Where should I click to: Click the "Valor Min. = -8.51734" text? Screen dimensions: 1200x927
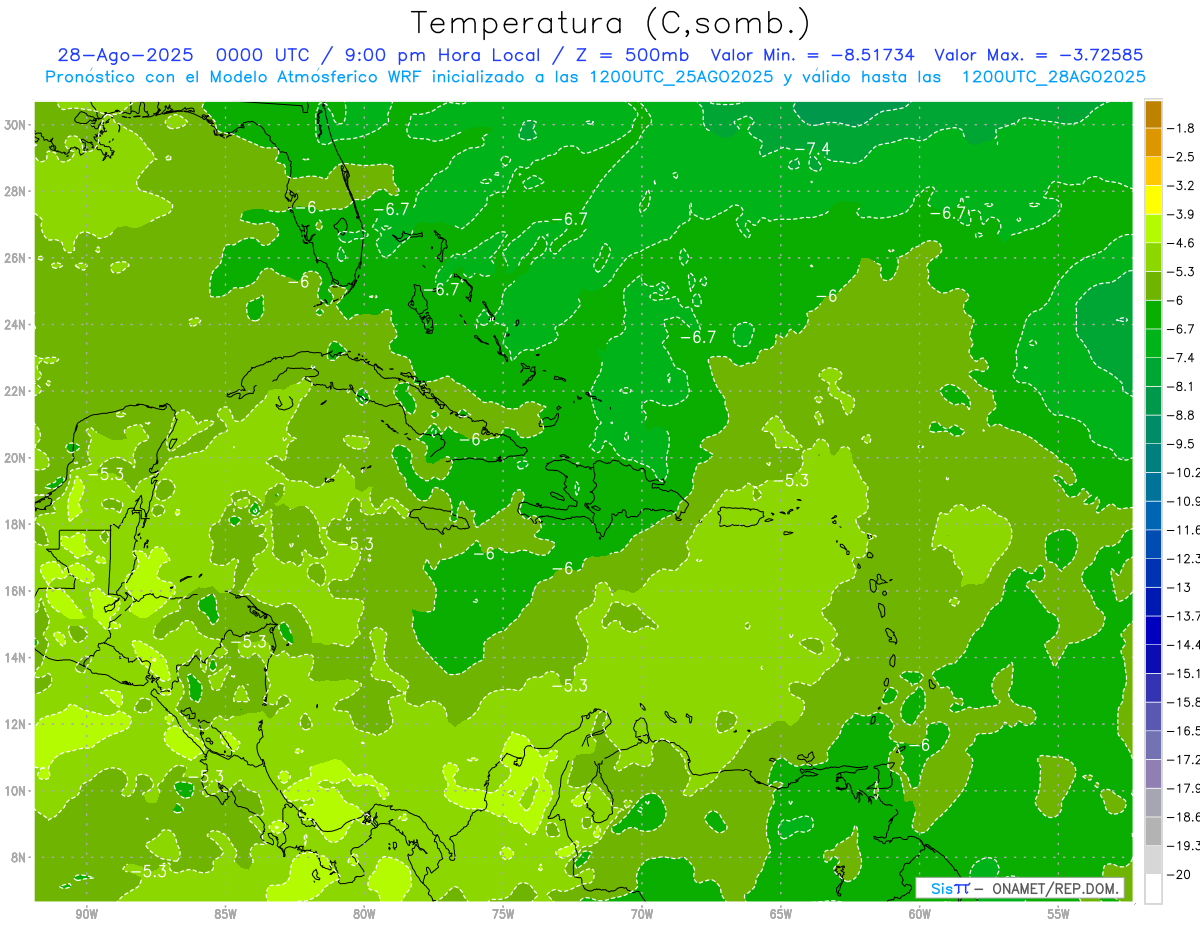[x=815, y=55]
